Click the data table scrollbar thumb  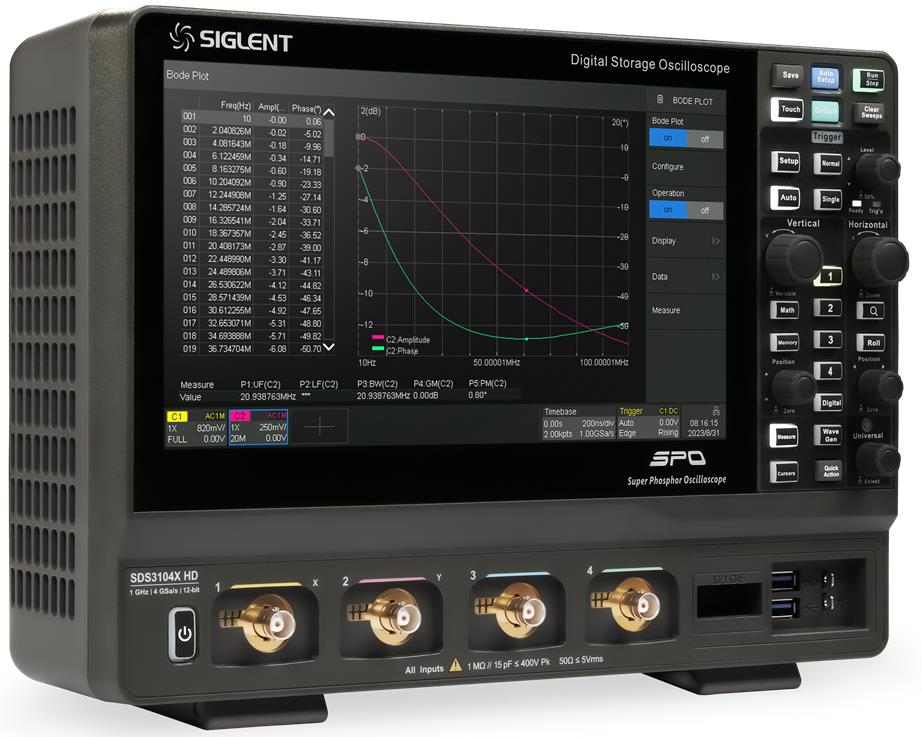(x=329, y=140)
